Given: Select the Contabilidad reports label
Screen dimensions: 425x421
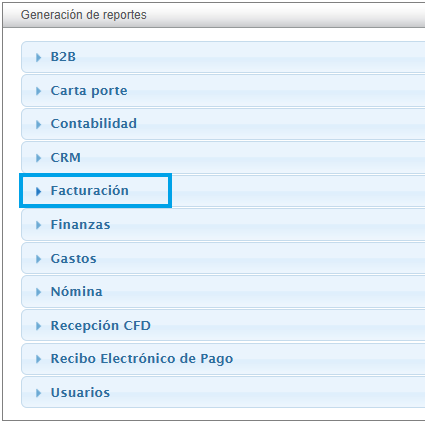Looking at the screenshot, I should [x=94, y=124].
